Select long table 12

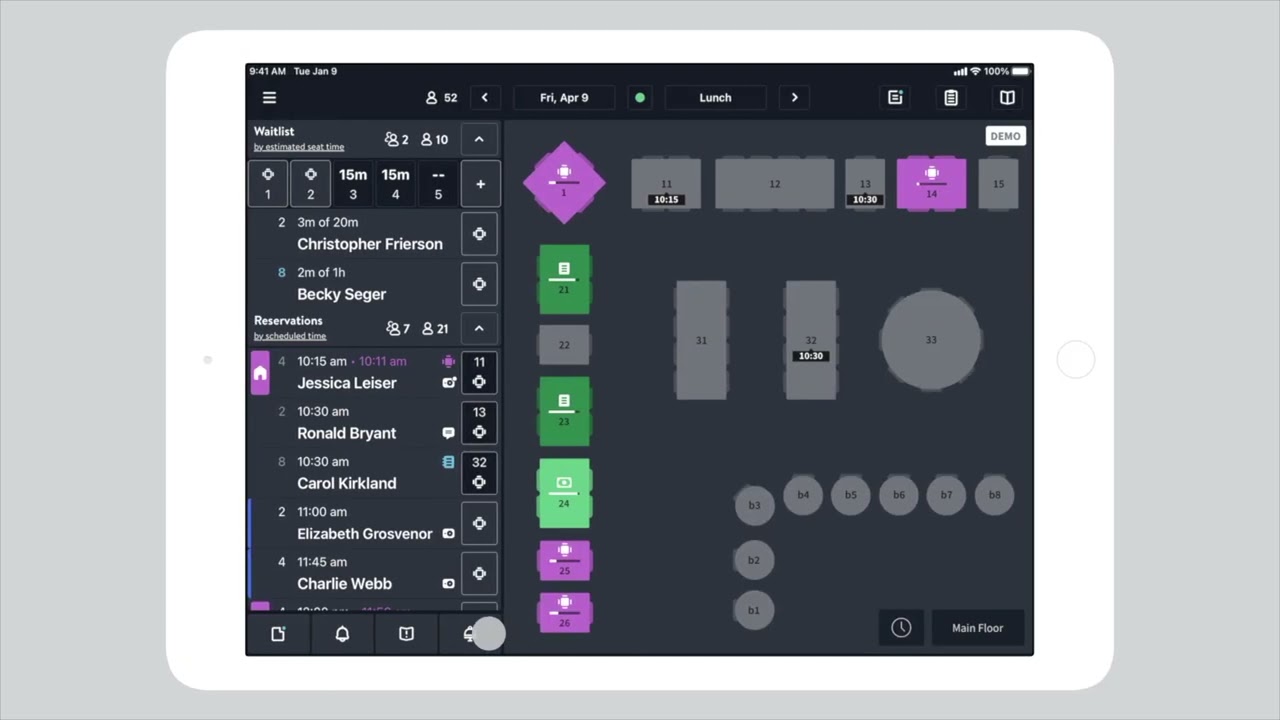tap(774, 184)
